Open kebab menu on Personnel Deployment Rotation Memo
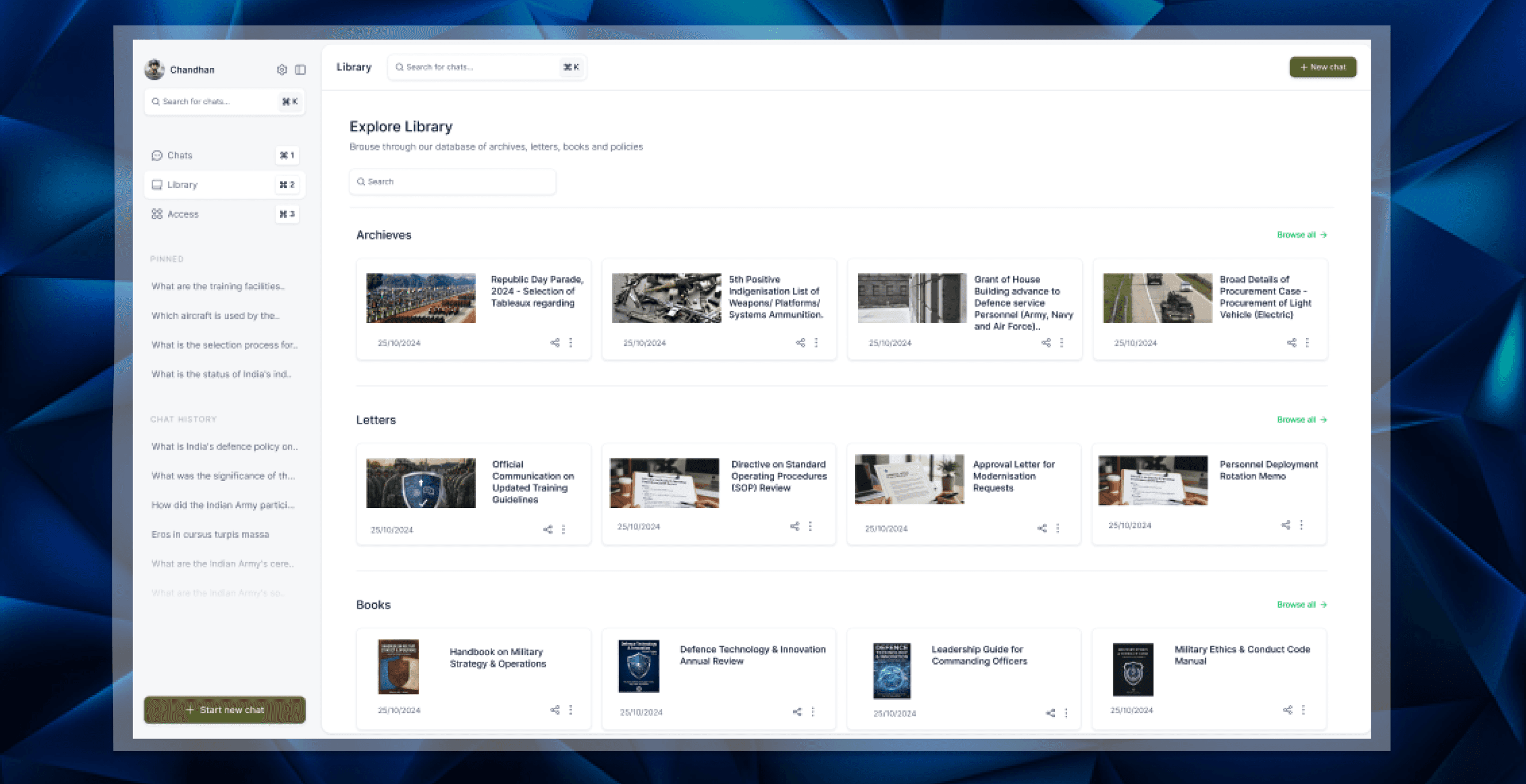Viewport: 1526px width, 784px height. coord(1301,524)
